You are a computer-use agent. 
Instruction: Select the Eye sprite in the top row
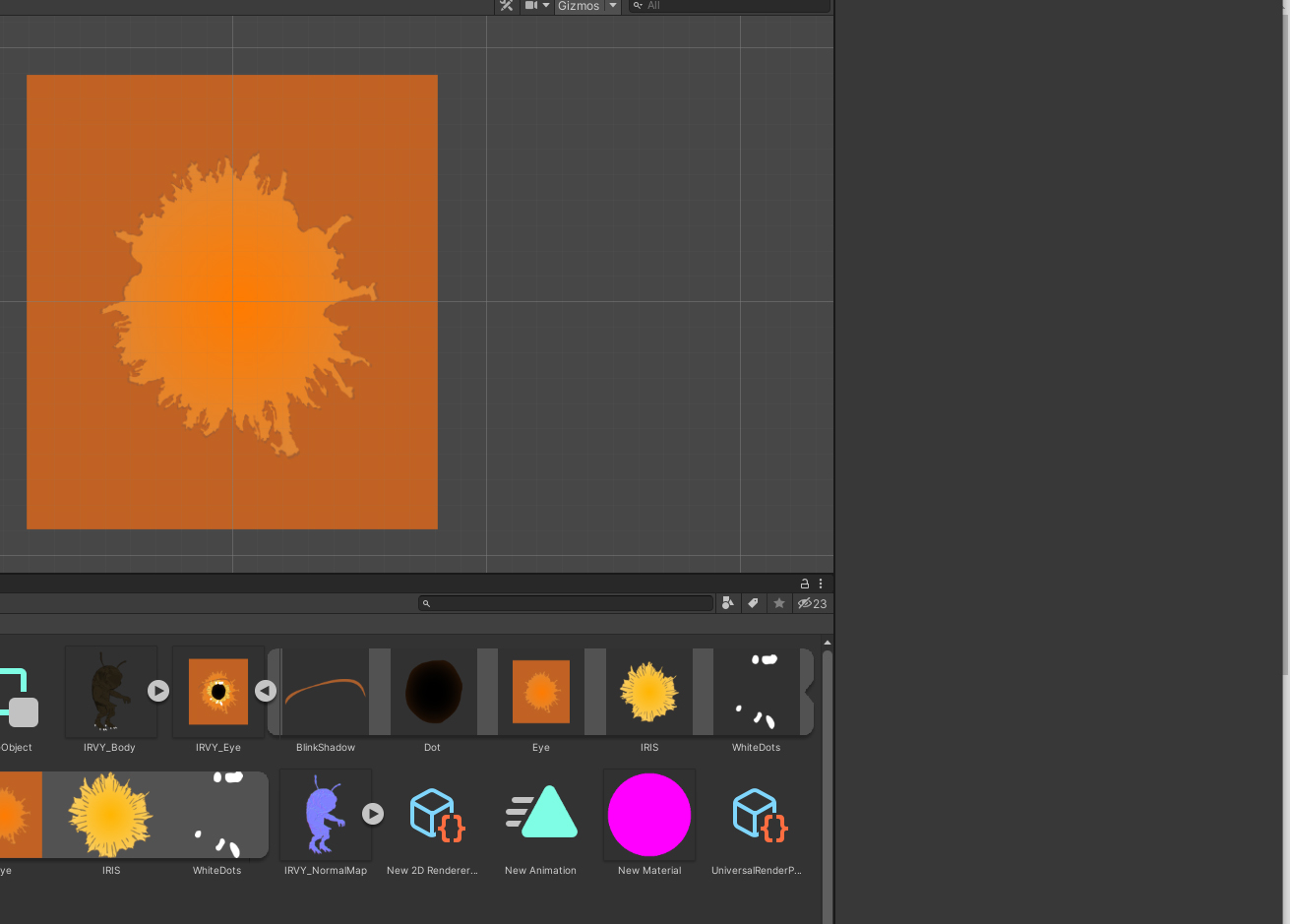tap(541, 692)
